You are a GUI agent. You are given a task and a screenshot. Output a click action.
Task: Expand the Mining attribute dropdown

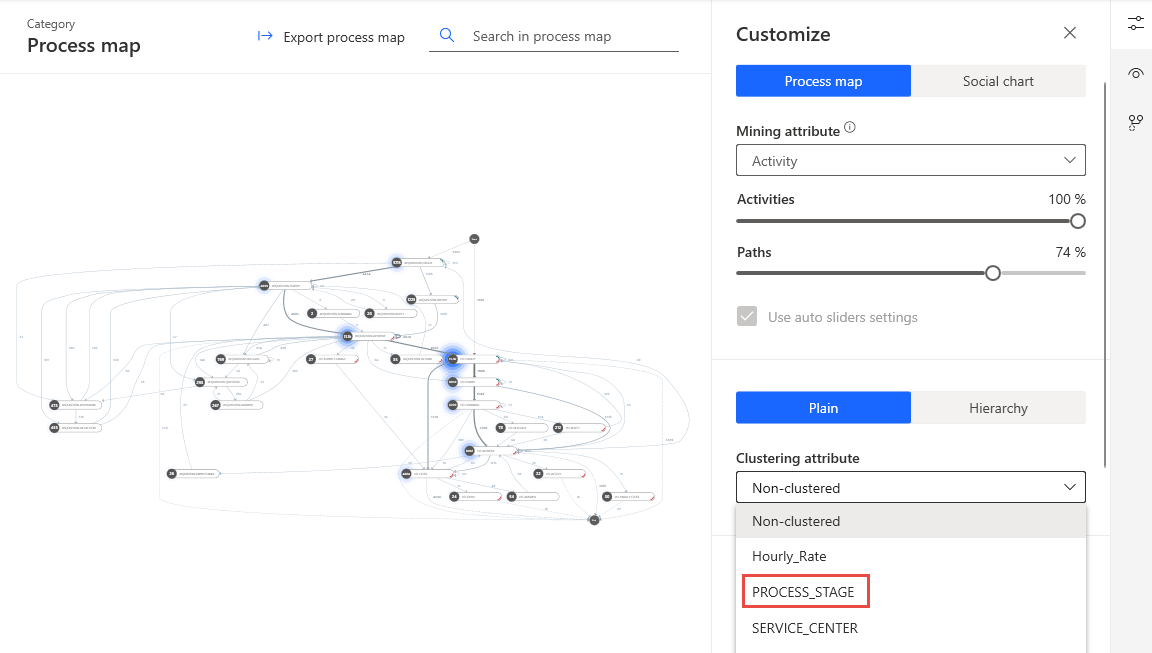pyautogui.click(x=910, y=161)
